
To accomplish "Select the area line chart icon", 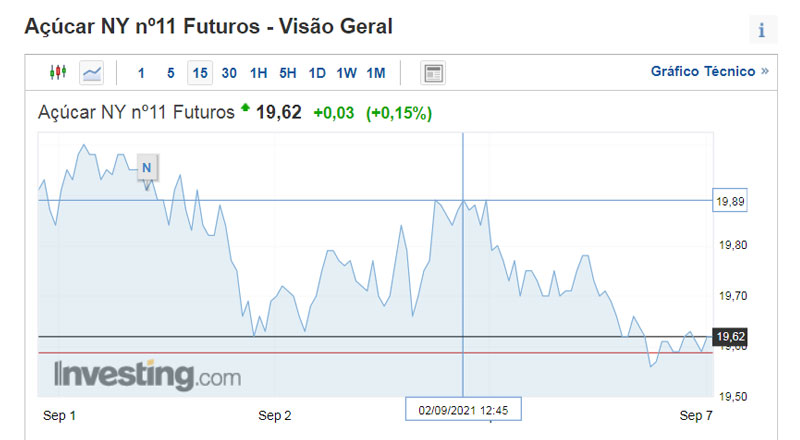I will coord(92,72).
